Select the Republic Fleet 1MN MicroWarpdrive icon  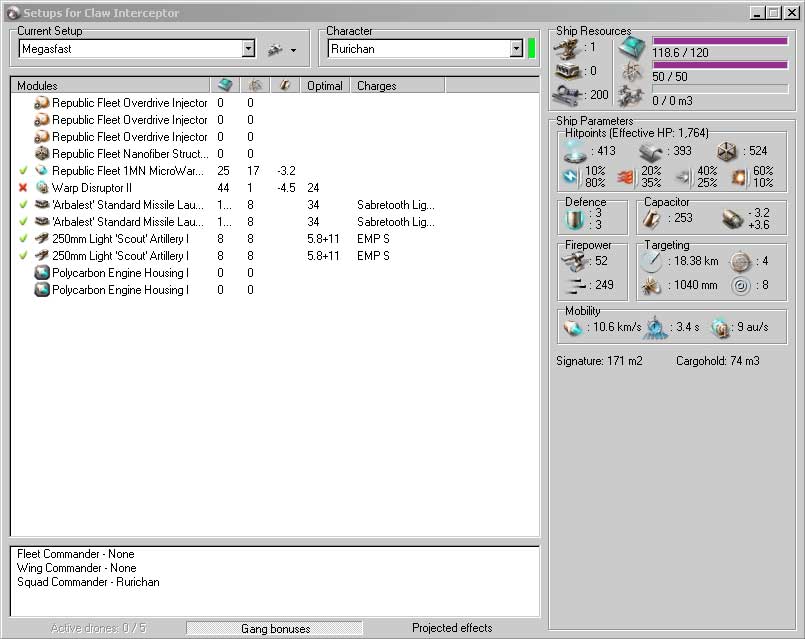click(42, 170)
